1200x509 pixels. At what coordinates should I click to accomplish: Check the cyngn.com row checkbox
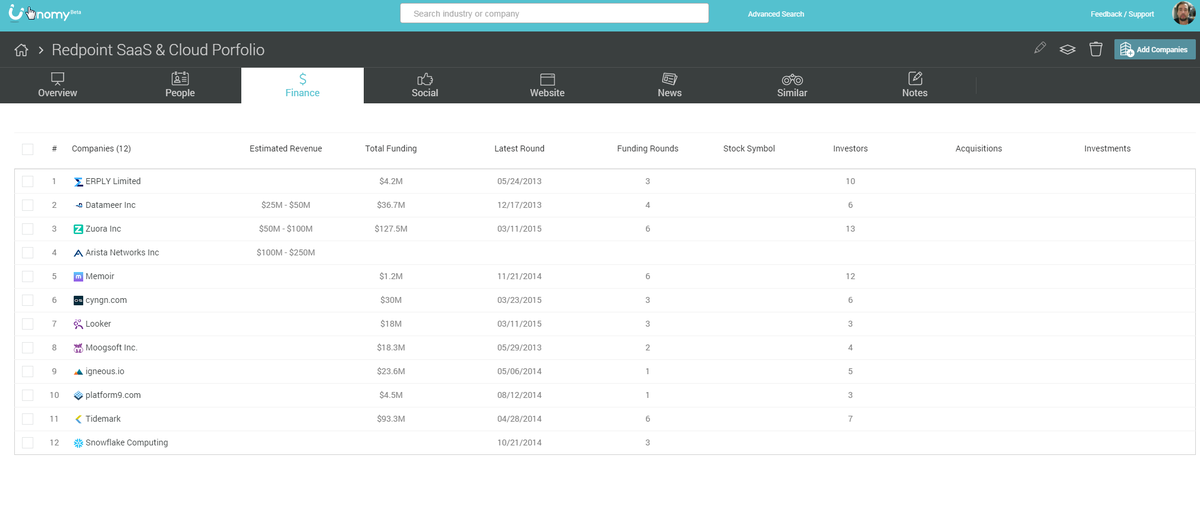[27, 300]
